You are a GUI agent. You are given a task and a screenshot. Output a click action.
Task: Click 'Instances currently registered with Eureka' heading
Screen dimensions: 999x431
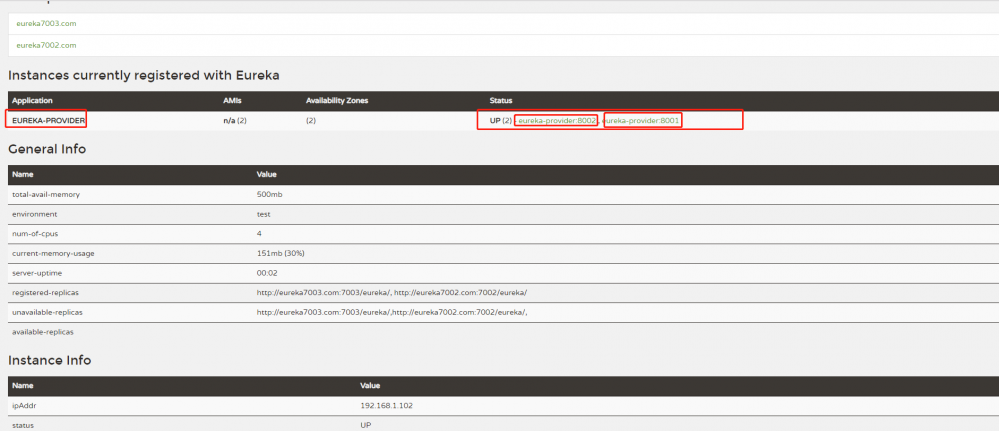(x=144, y=76)
